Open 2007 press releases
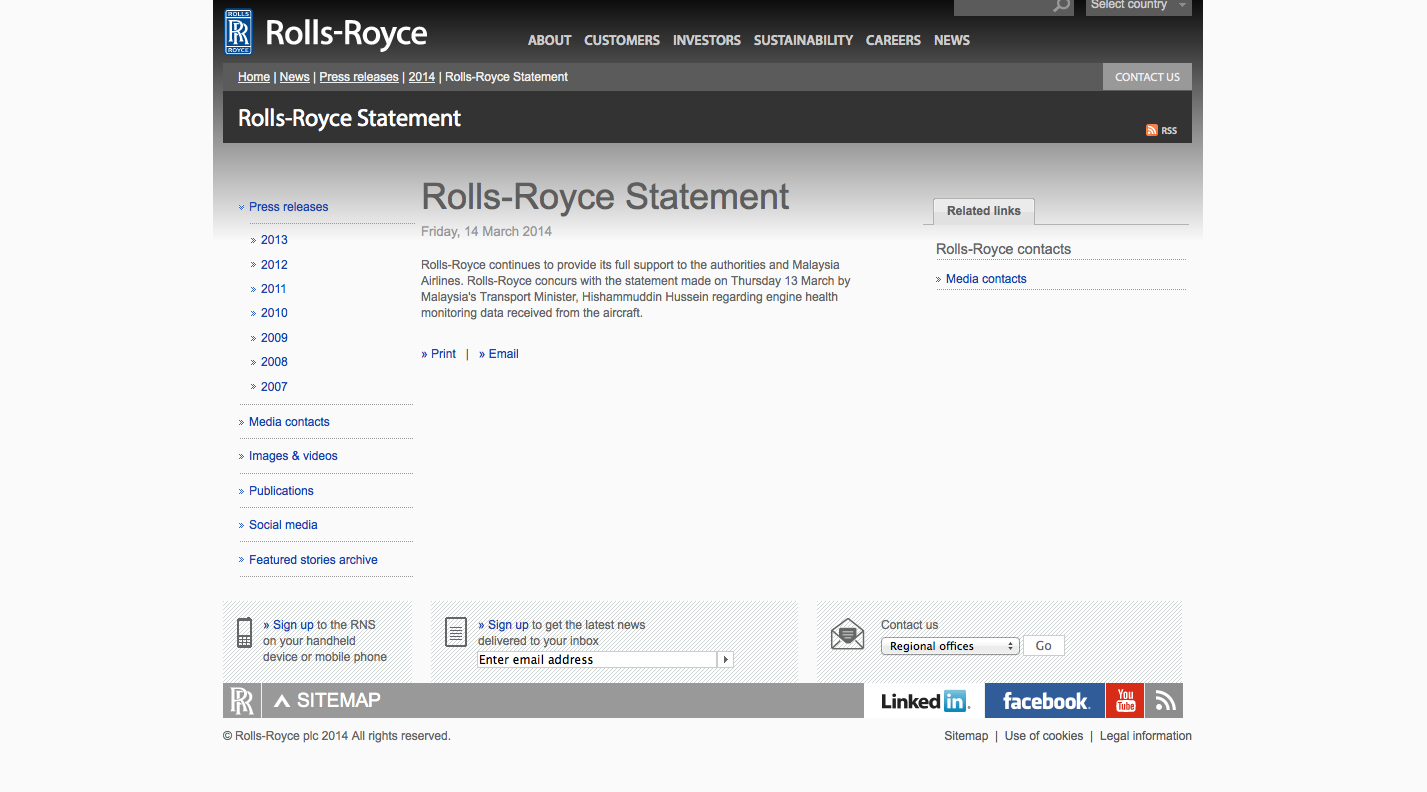Screen dimensions: 1427x792 point(274,387)
